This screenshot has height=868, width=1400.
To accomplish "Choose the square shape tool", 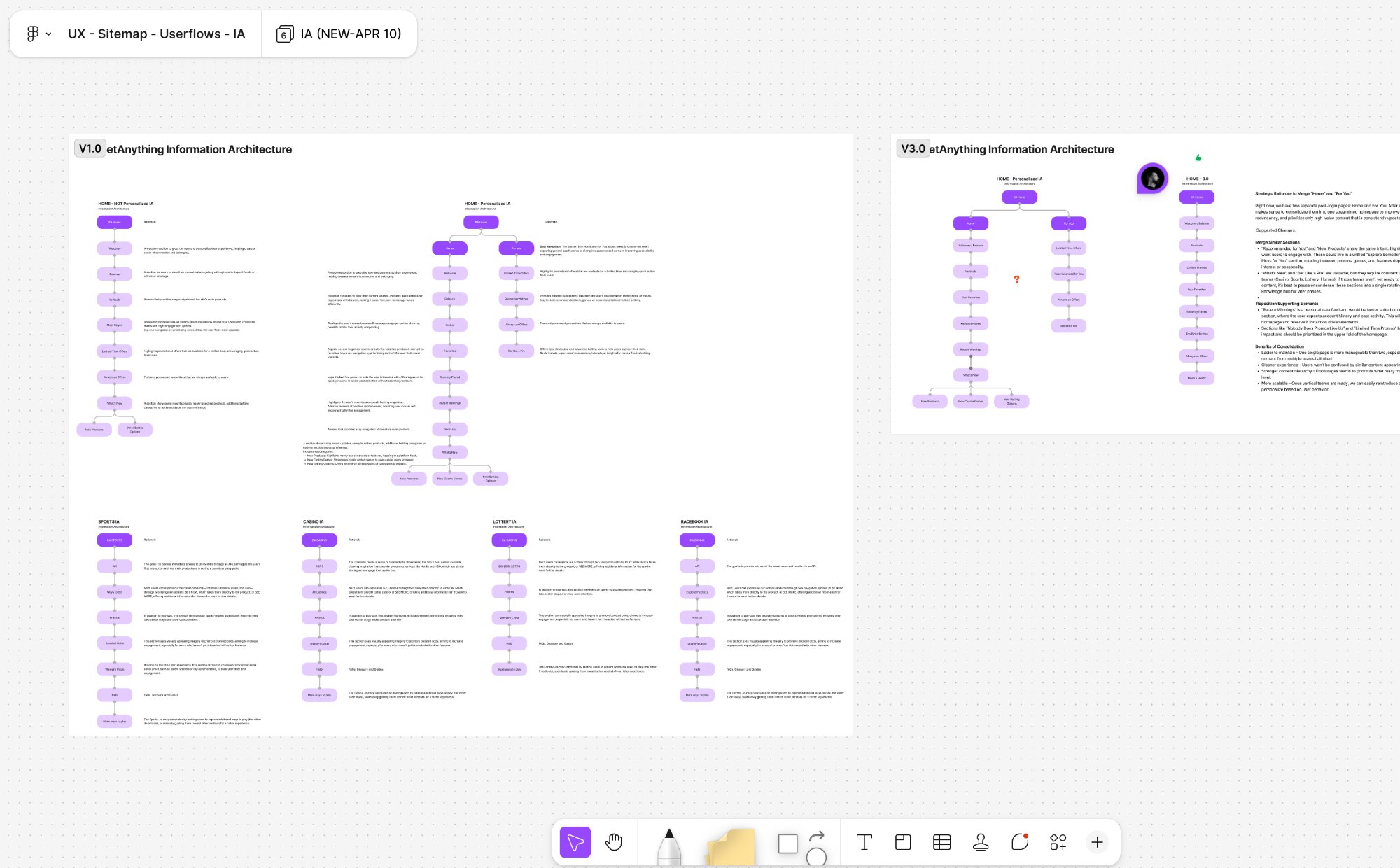I will click(x=787, y=843).
